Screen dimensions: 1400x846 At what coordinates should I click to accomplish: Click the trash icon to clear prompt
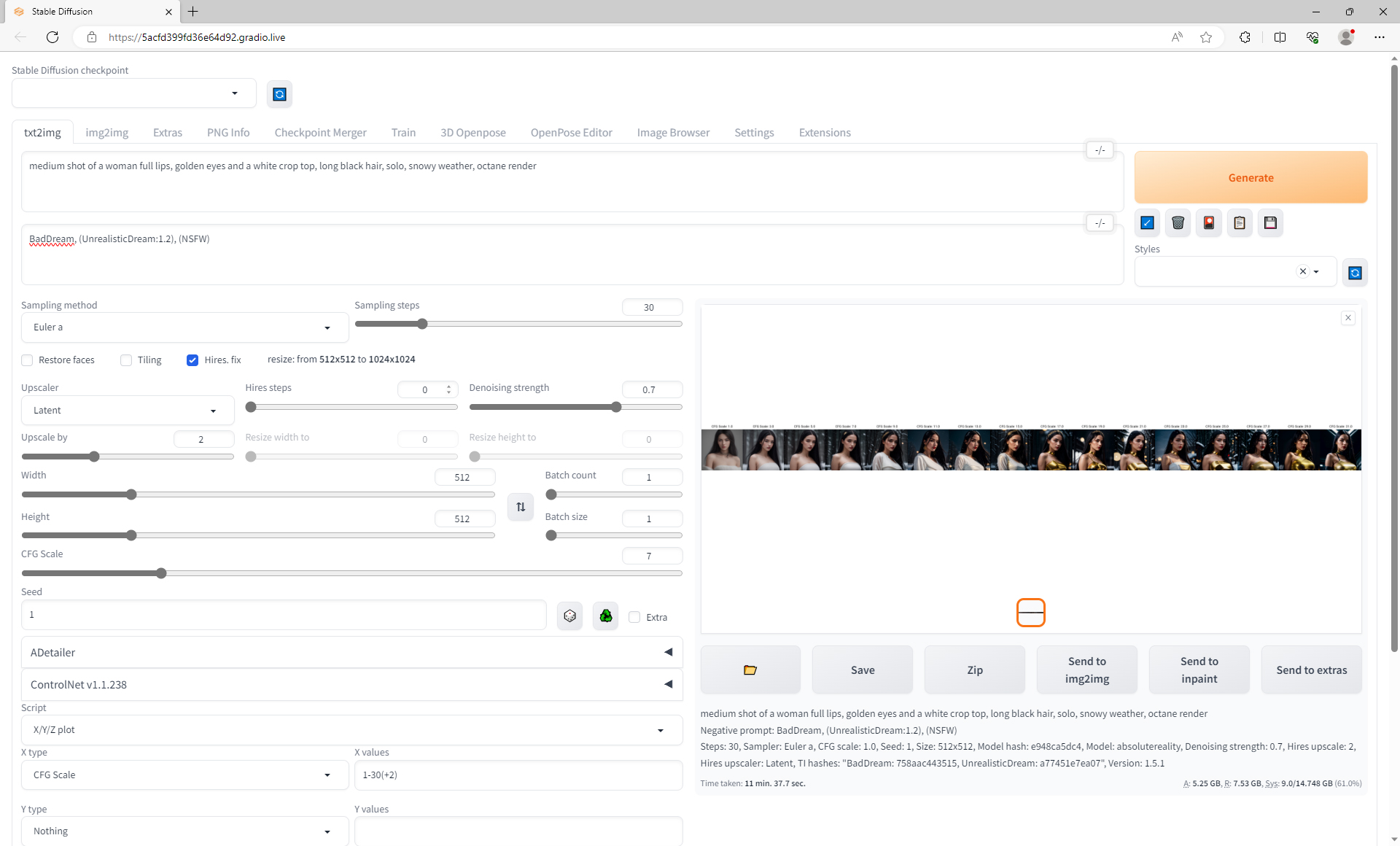[x=1178, y=223]
